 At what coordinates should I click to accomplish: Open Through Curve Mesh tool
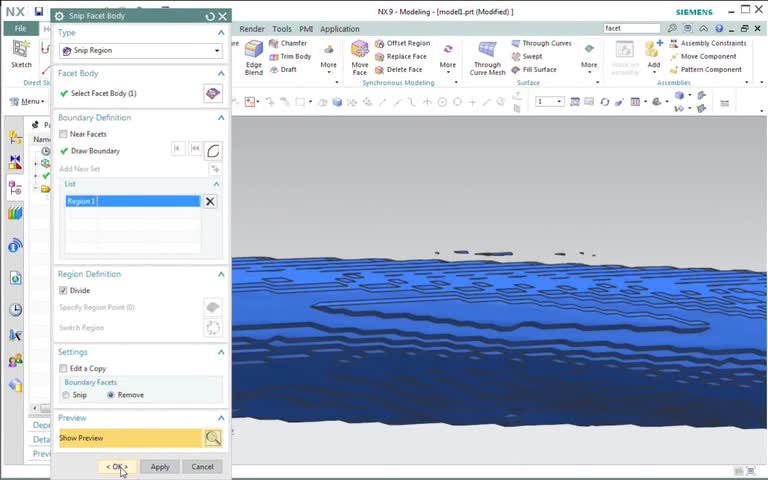pos(487,58)
